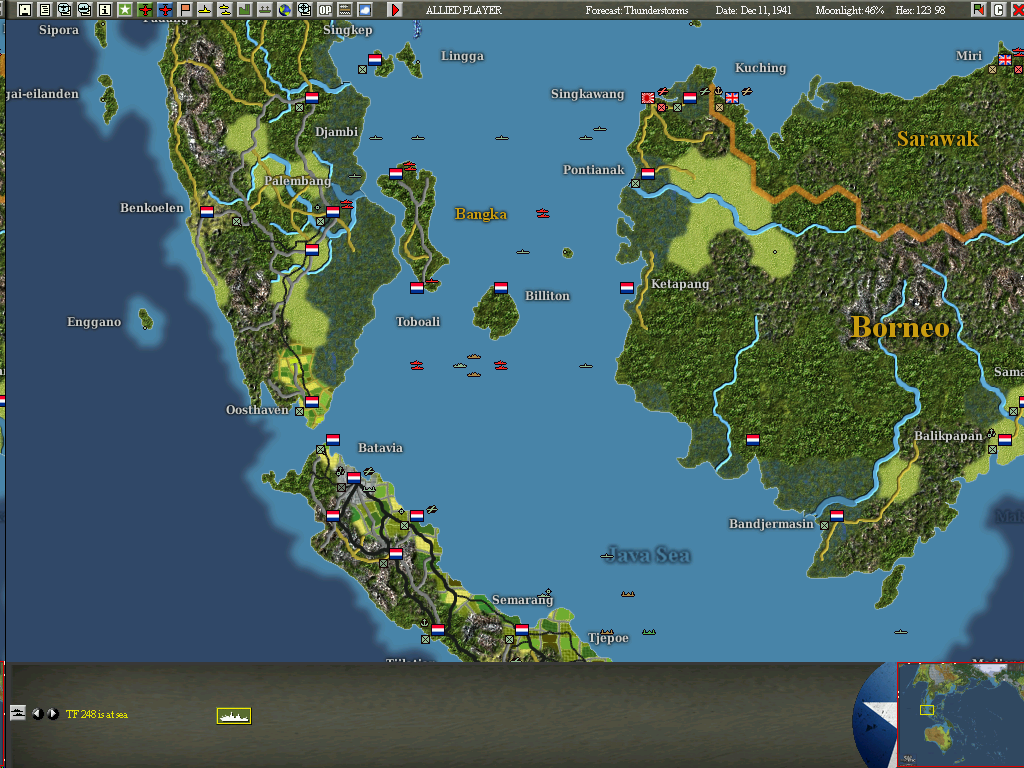Screen dimensions: 1024x768
Task: Select the British flag at Miri
Action: pyautogui.click(x=1005, y=60)
